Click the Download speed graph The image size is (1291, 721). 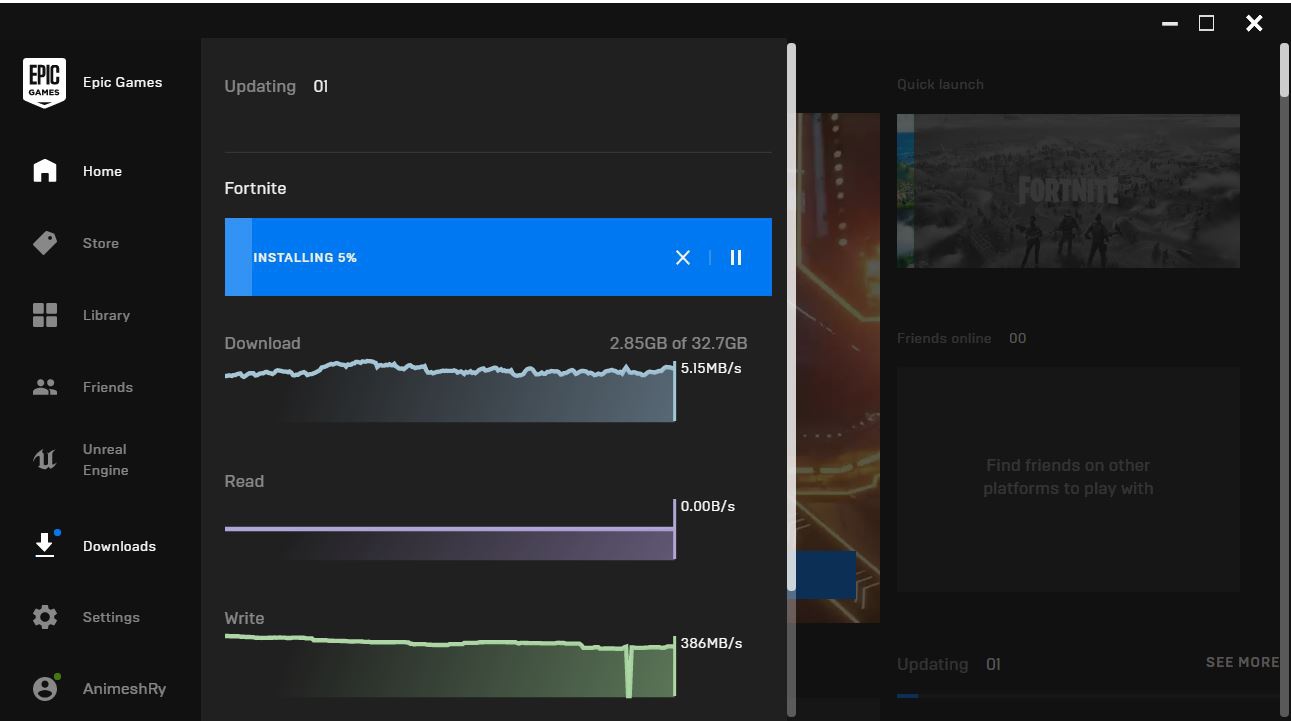tap(450, 391)
